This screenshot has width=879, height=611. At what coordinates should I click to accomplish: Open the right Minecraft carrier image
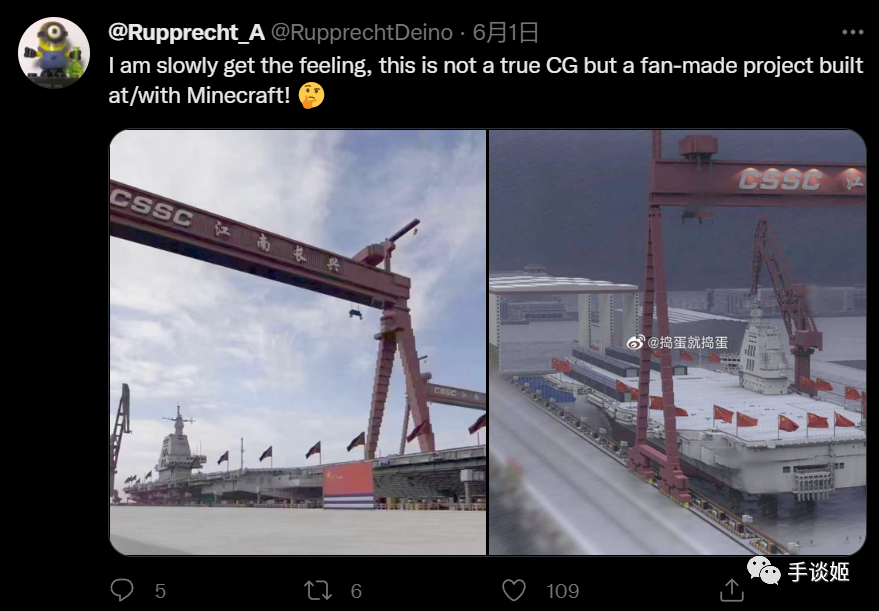(677, 342)
